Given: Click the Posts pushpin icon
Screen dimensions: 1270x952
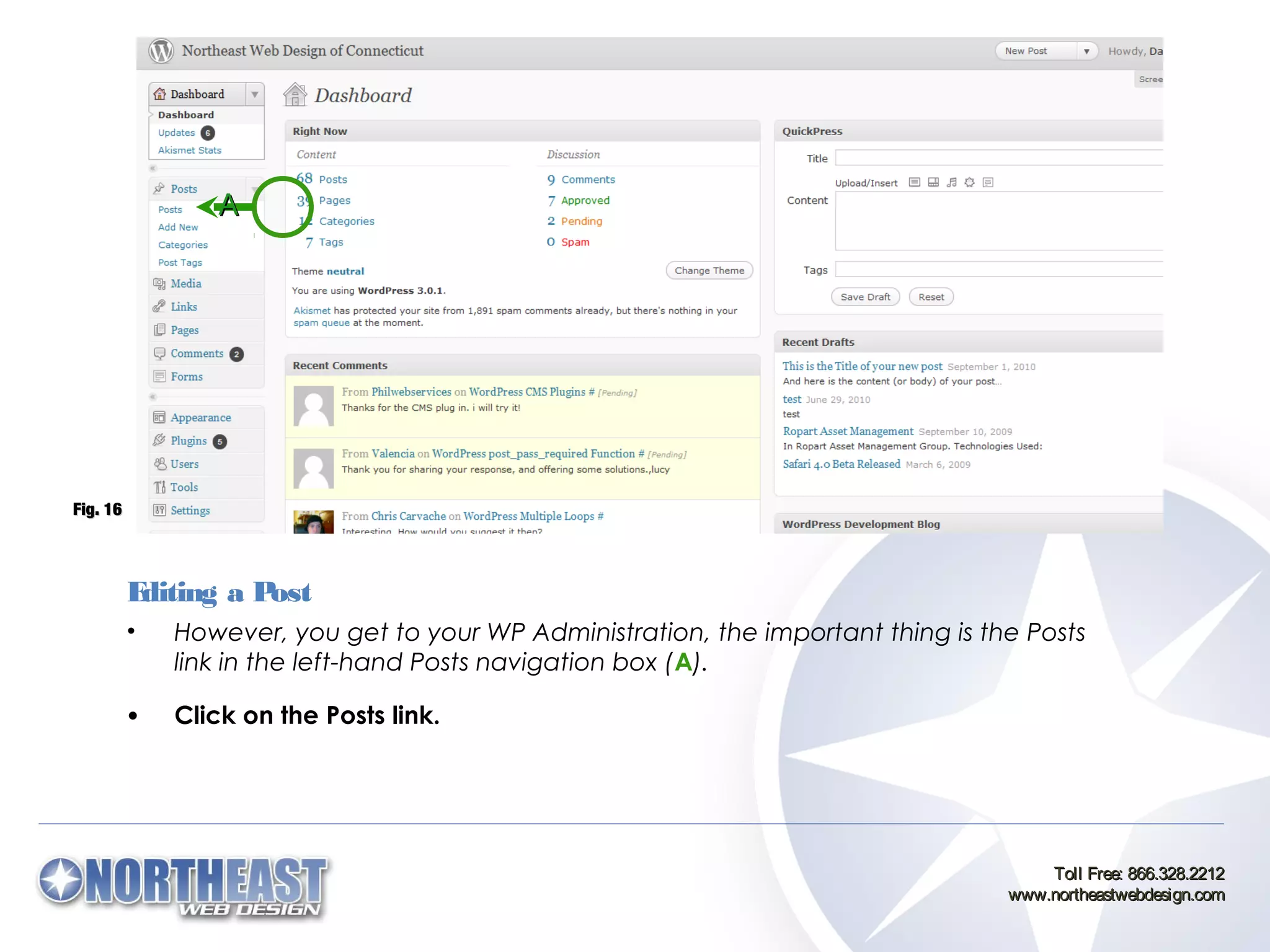Looking at the screenshot, I should tap(159, 188).
